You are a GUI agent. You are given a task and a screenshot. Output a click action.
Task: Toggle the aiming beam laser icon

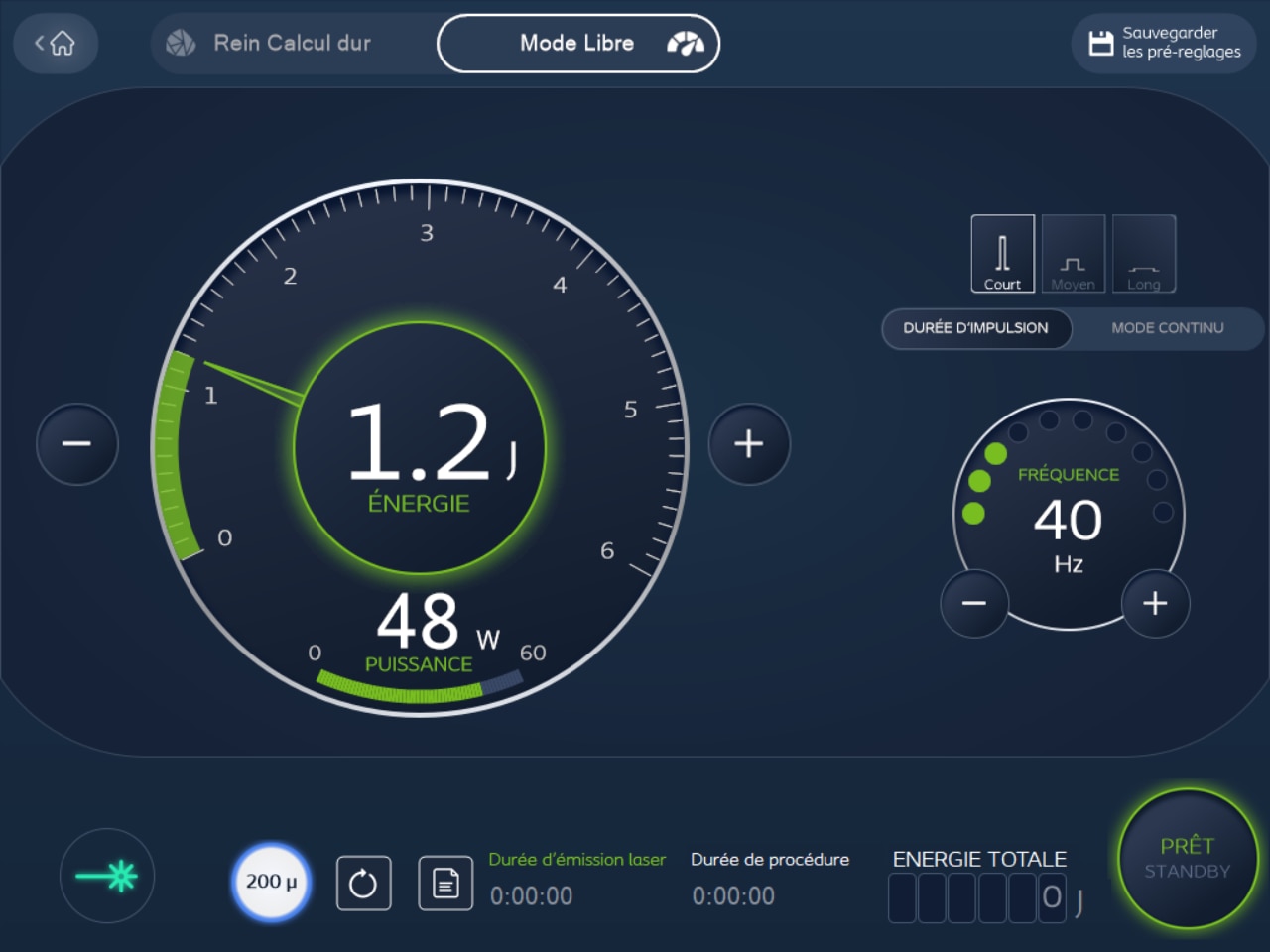coord(107,876)
